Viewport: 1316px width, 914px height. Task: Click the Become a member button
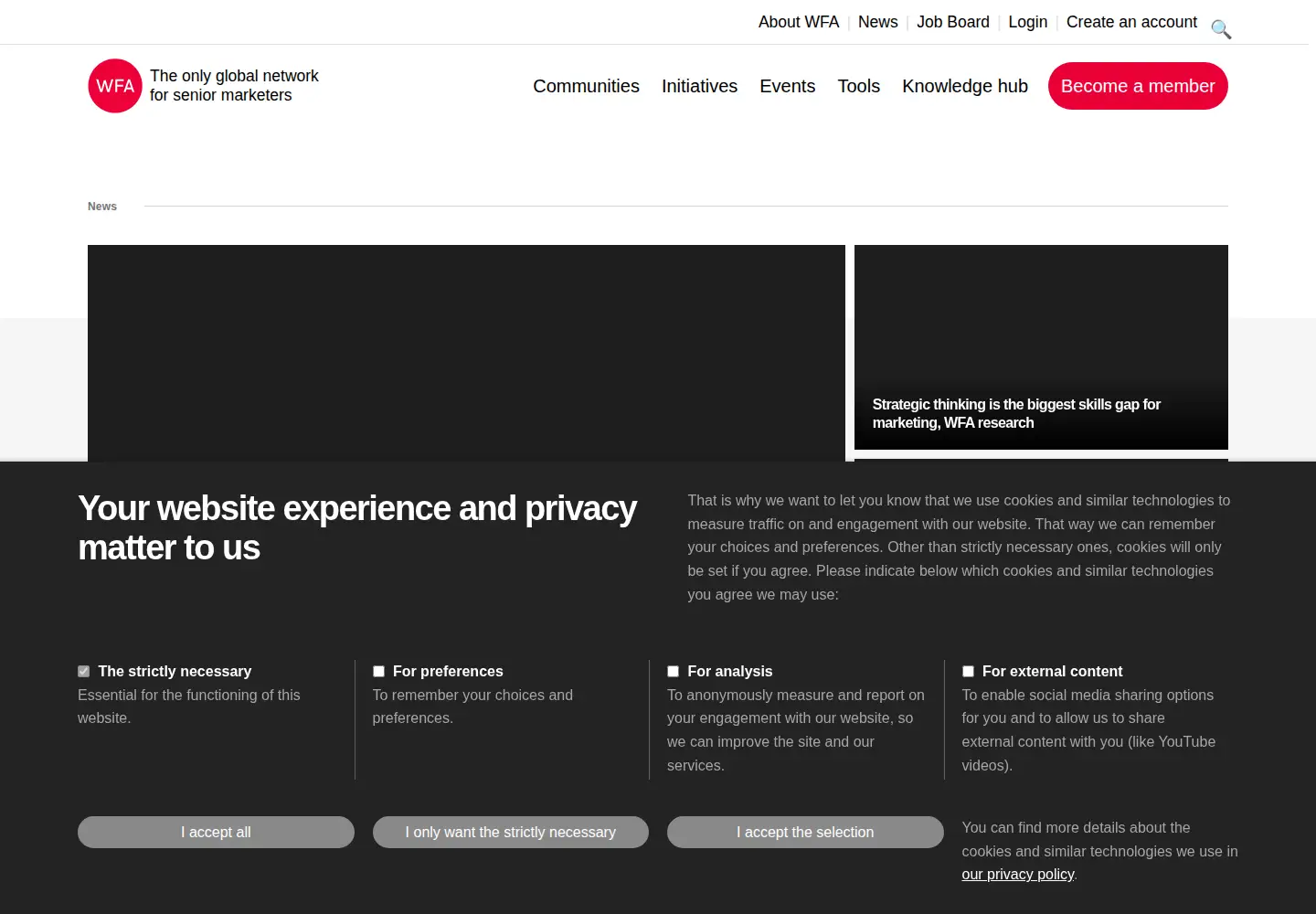[x=1138, y=86]
